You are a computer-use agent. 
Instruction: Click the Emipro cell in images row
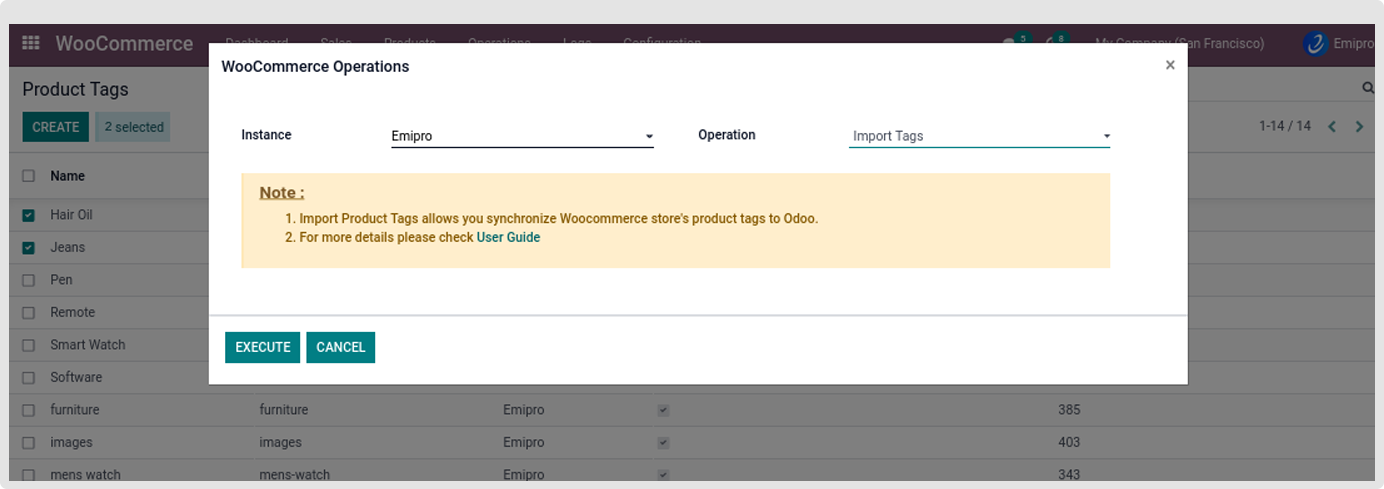[523, 442]
